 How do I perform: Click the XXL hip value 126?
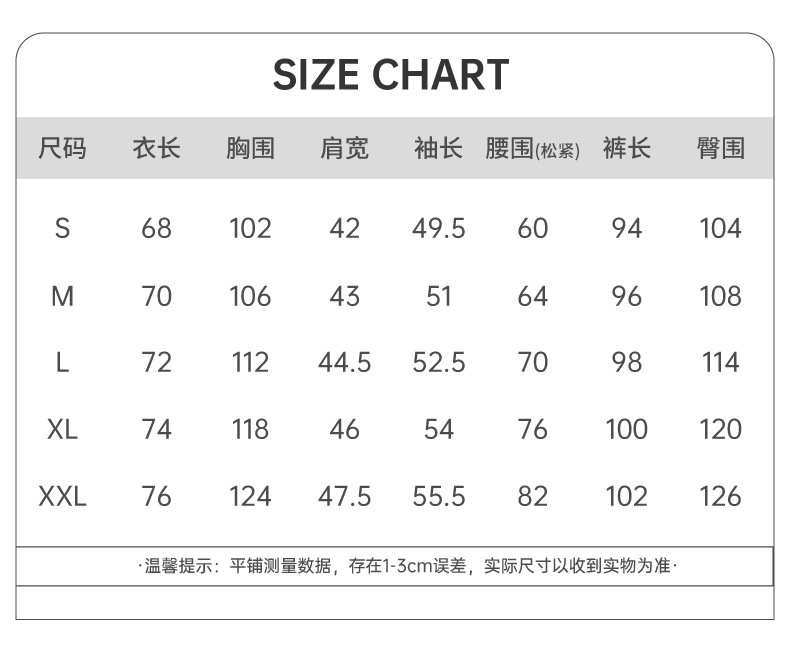[x=720, y=496]
